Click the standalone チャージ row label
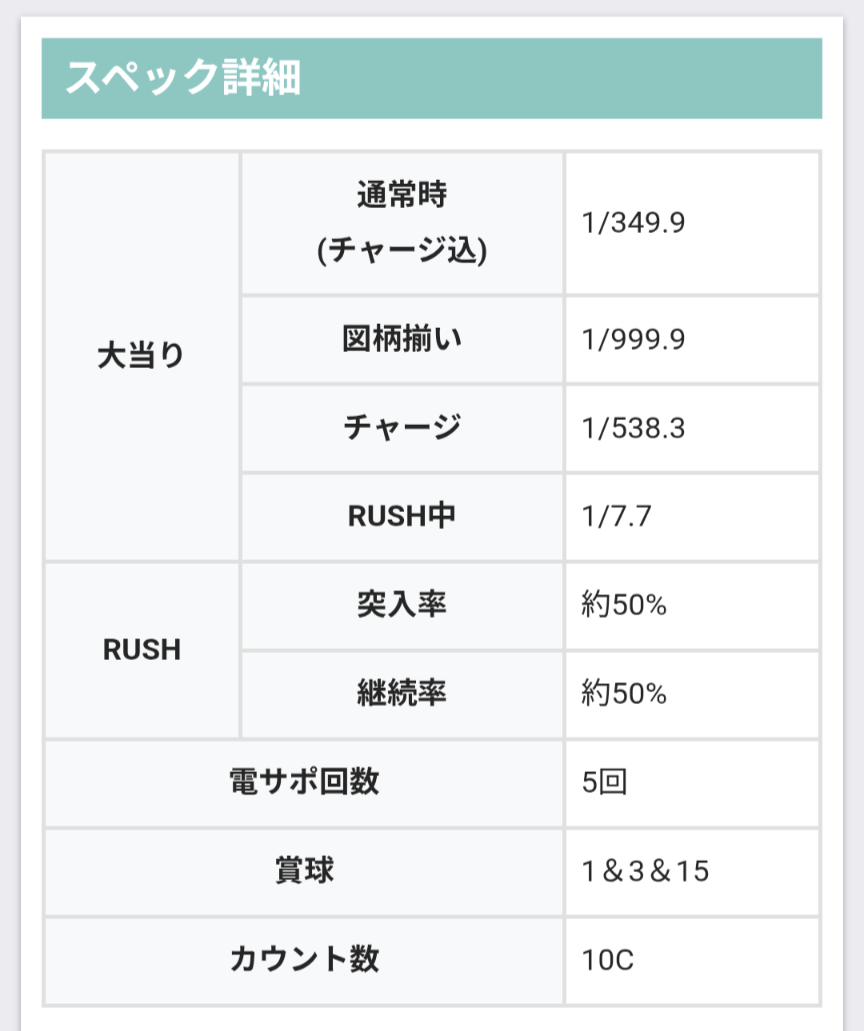 (x=402, y=428)
